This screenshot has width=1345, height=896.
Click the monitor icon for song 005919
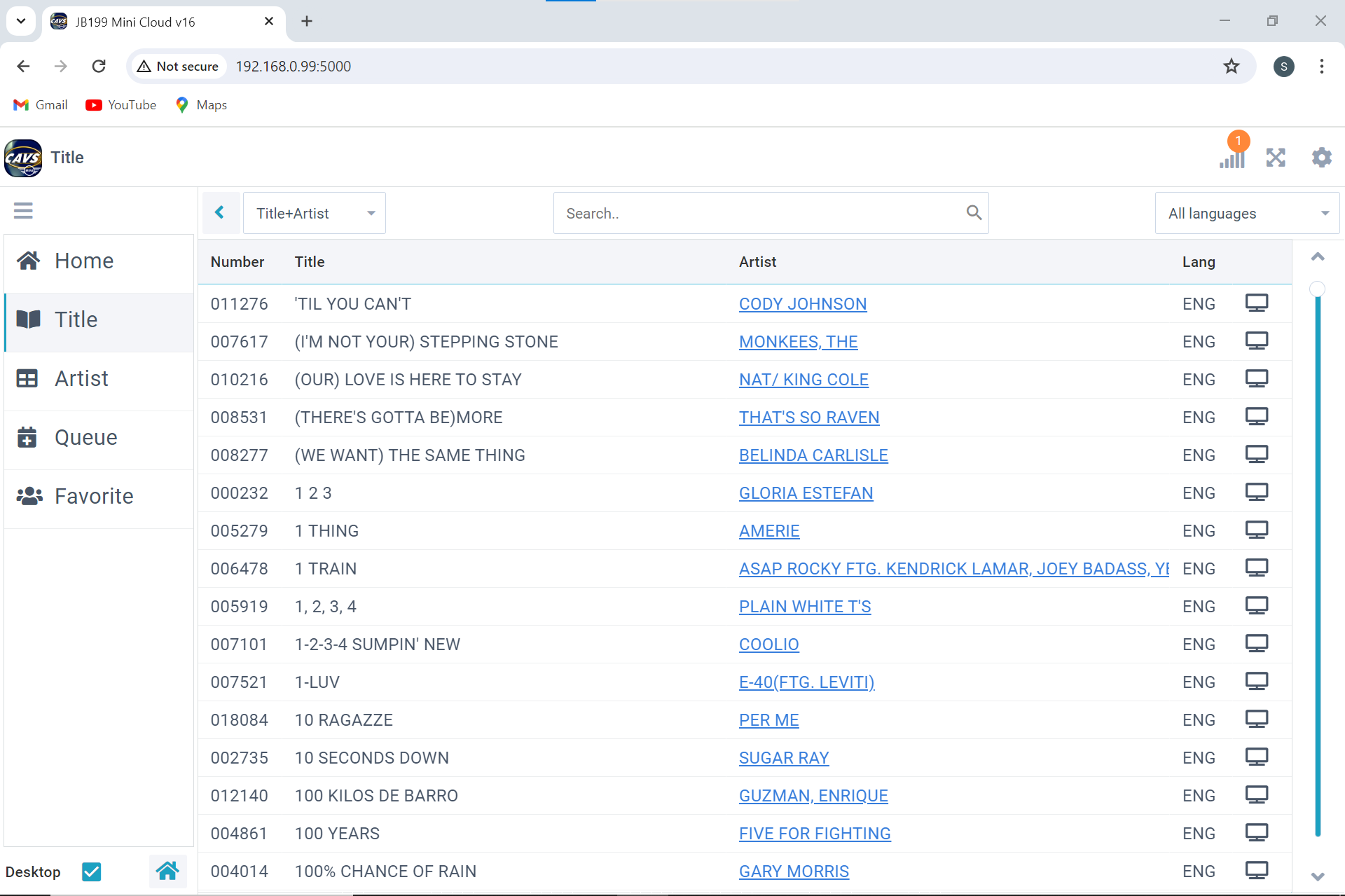coord(1256,606)
